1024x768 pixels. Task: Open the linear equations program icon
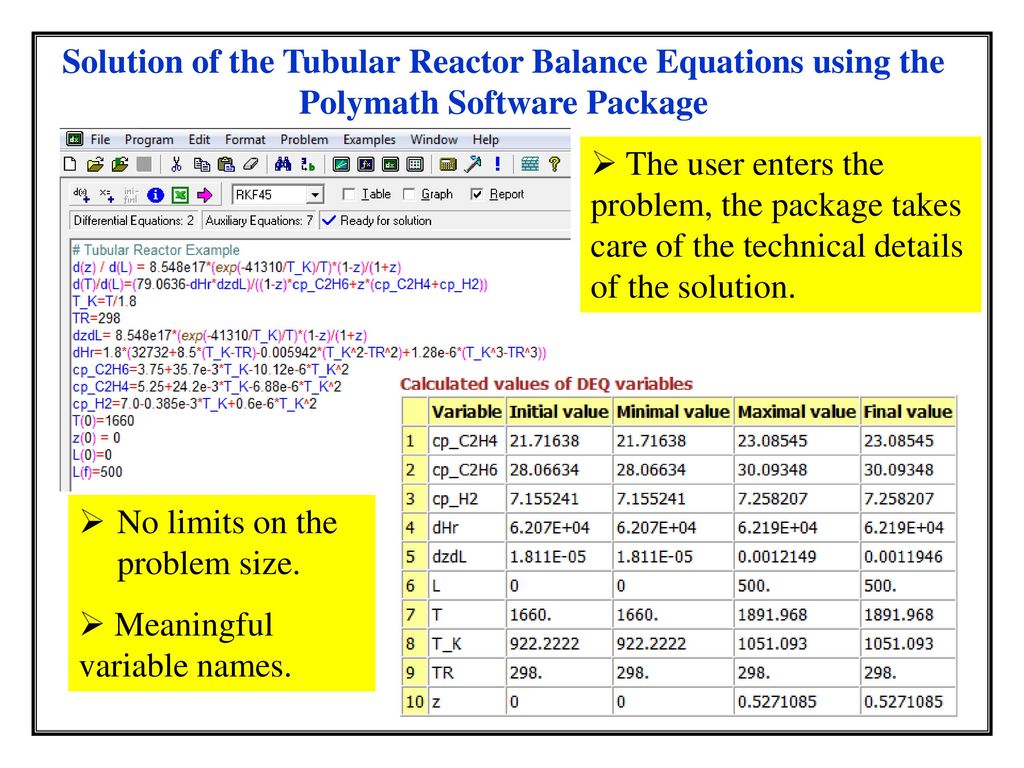click(x=341, y=165)
